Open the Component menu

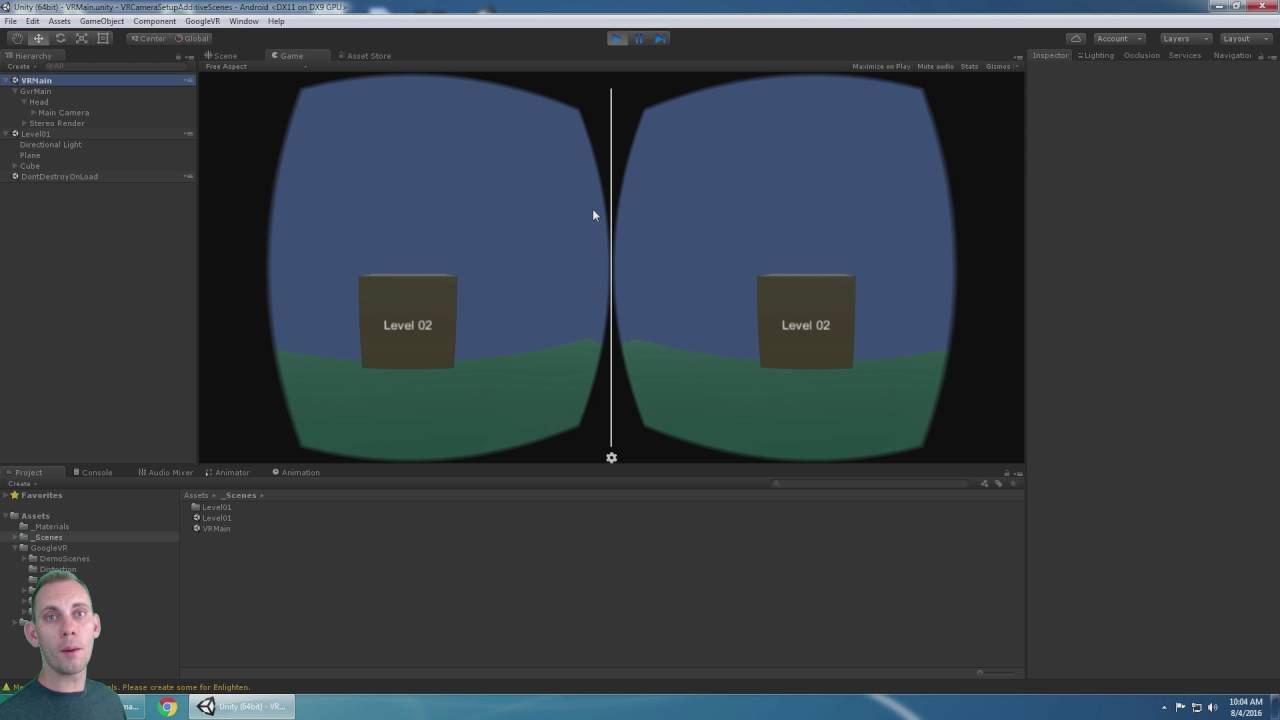click(x=154, y=21)
